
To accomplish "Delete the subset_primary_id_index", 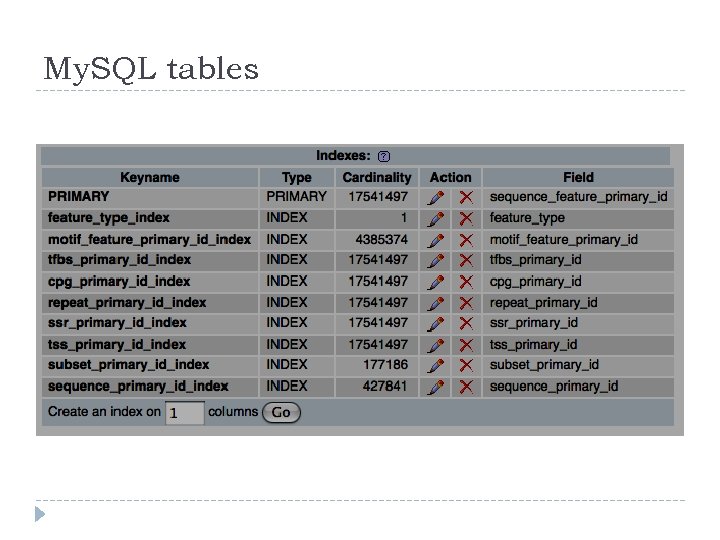I will click(x=465, y=366).
